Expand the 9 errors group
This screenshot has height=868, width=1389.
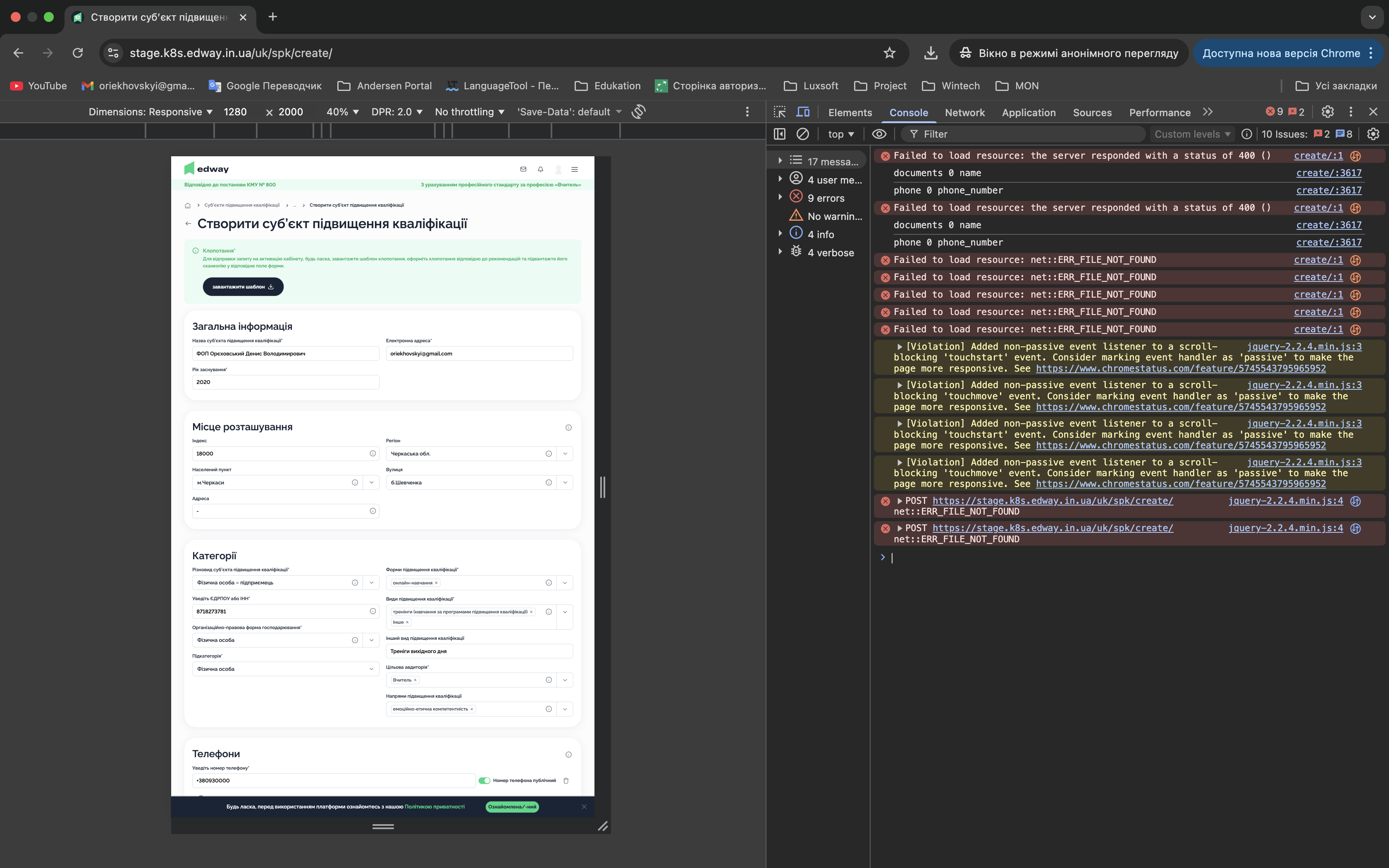point(780,198)
